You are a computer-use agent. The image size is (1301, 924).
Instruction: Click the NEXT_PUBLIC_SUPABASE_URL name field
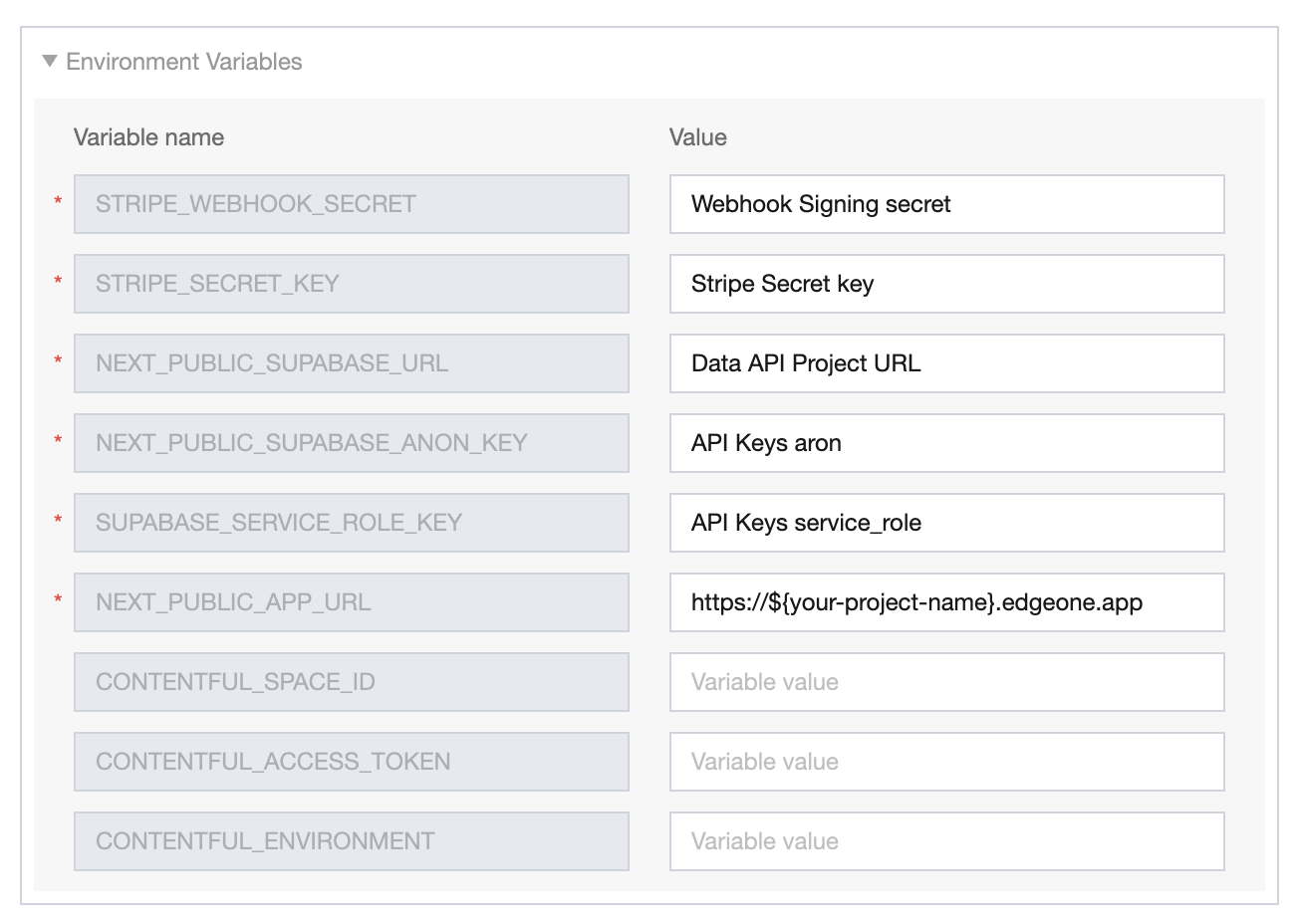(351, 363)
